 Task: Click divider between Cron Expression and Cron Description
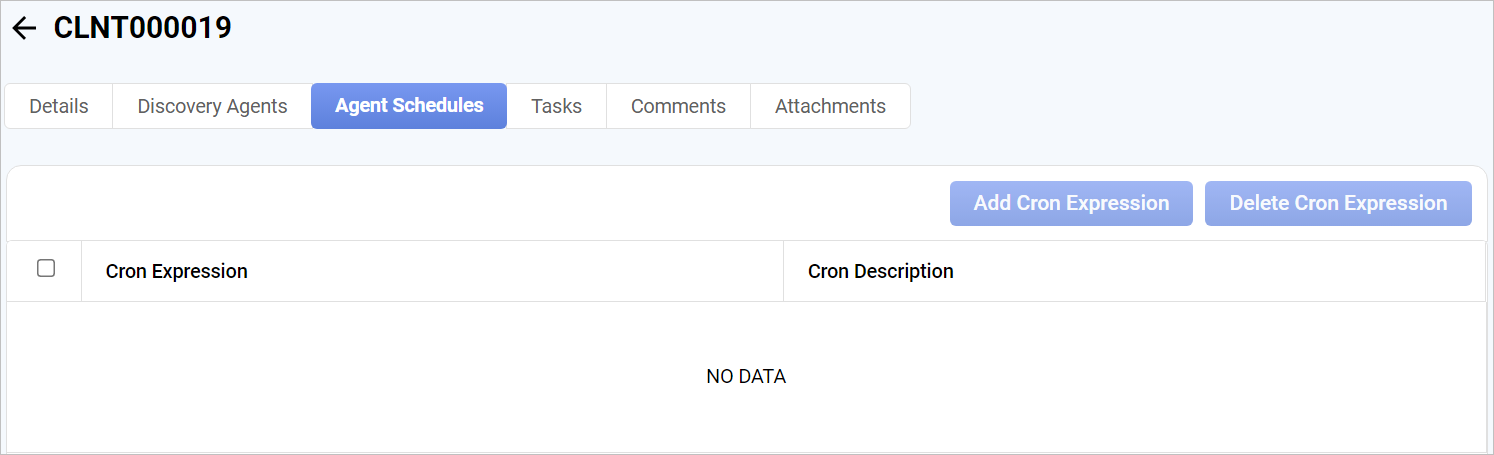tap(783, 271)
